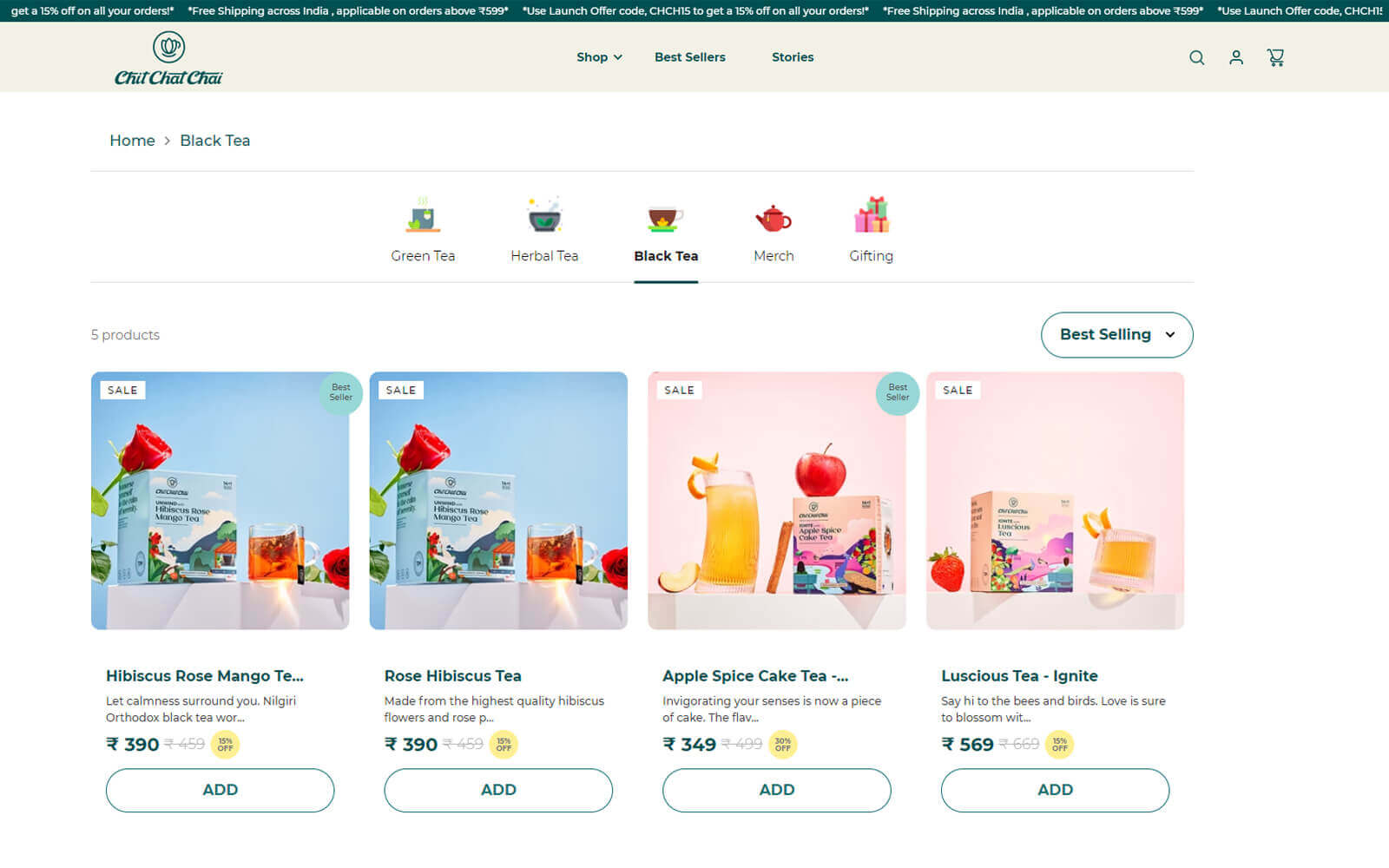1389x868 pixels.
Task: Click the Chit Chat Chai logo
Action: click(x=168, y=59)
